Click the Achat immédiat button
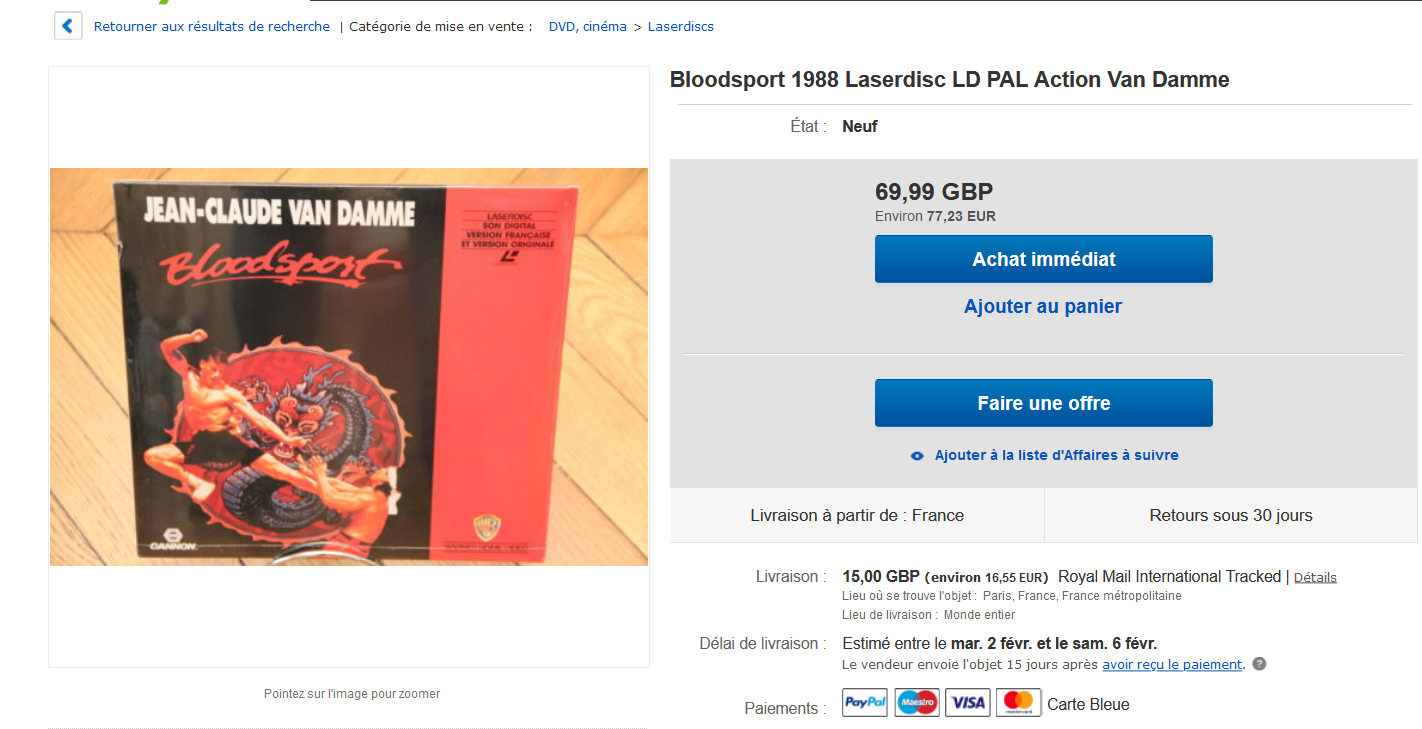 point(1044,259)
